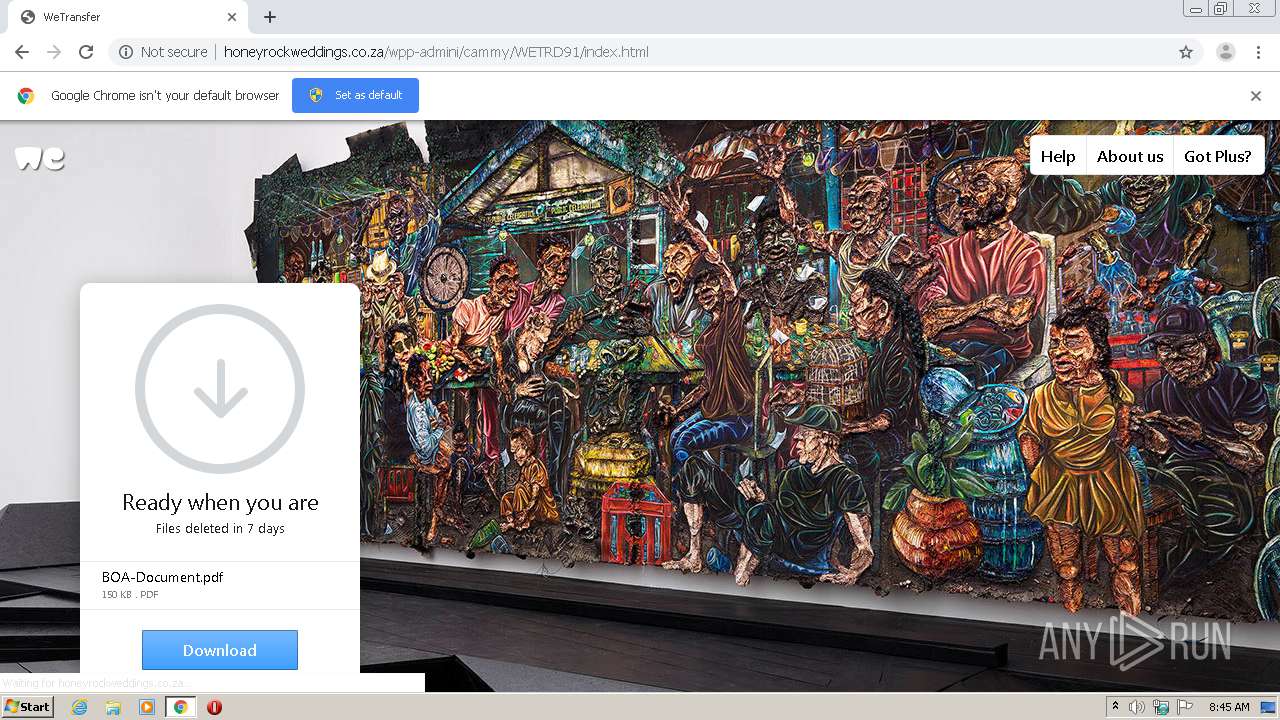Open the Action Center flag icon
The height and width of the screenshot is (720, 1280).
coord(1185,707)
